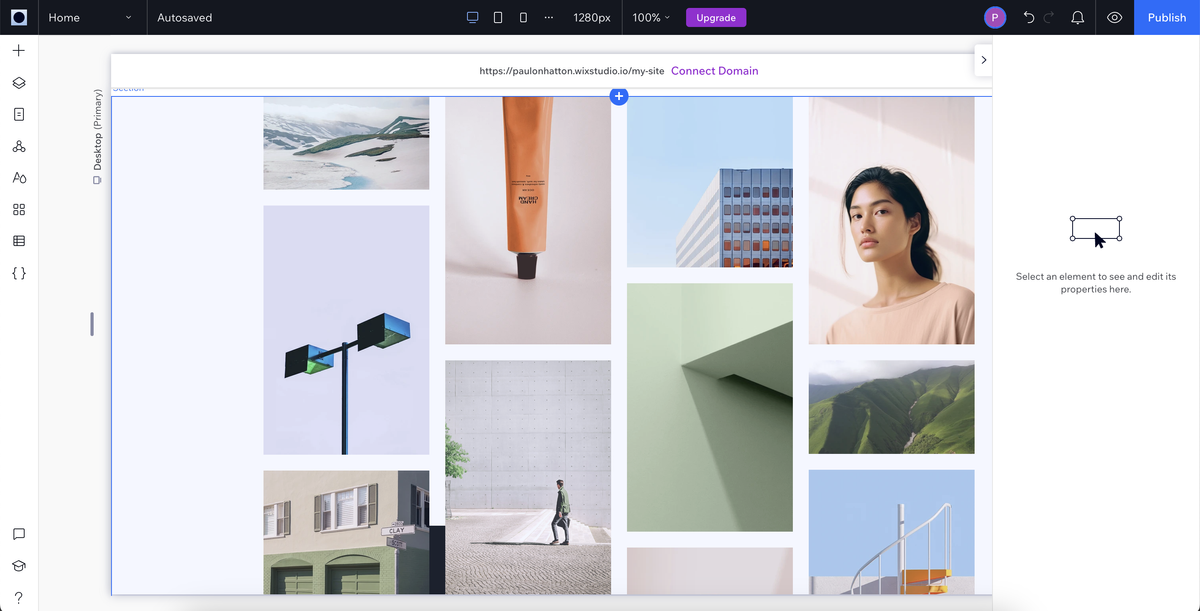Add a new section with the blue plus
Image resolution: width=1200 pixels, height=611 pixels.
(619, 96)
